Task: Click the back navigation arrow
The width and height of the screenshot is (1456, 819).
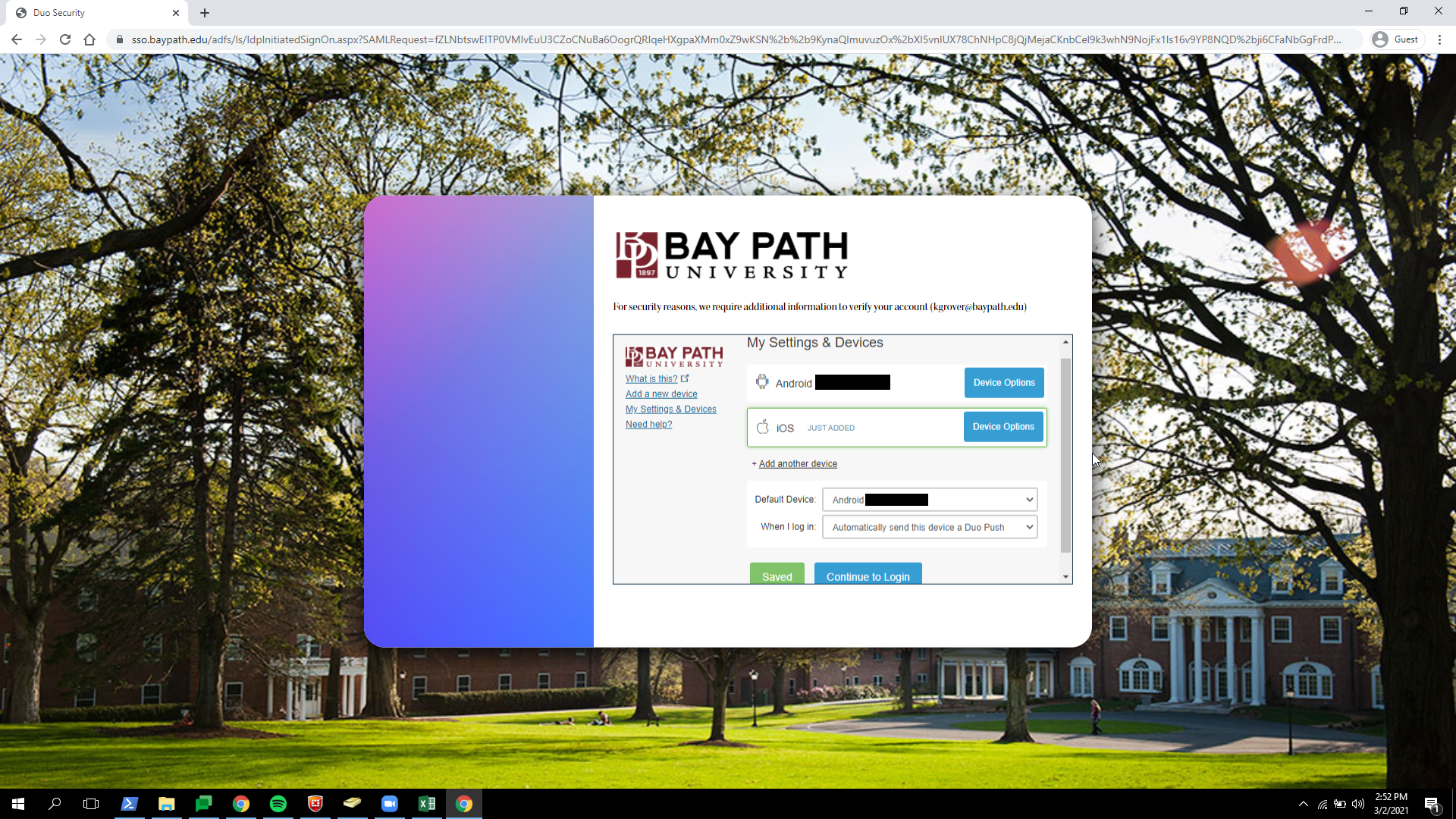Action: [17, 39]
